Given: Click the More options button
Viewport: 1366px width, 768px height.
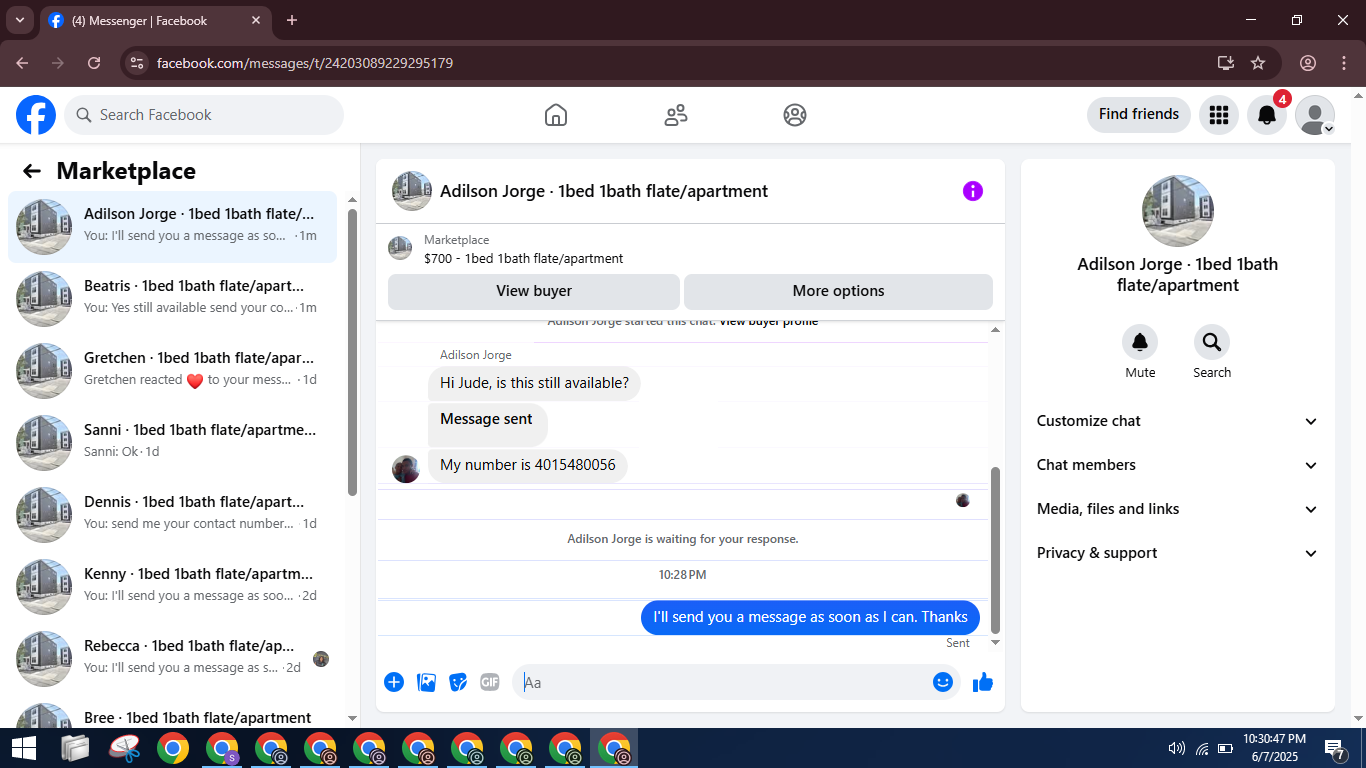Looking at the screenshot, I should pyautogui.click(x=838, y=291).
